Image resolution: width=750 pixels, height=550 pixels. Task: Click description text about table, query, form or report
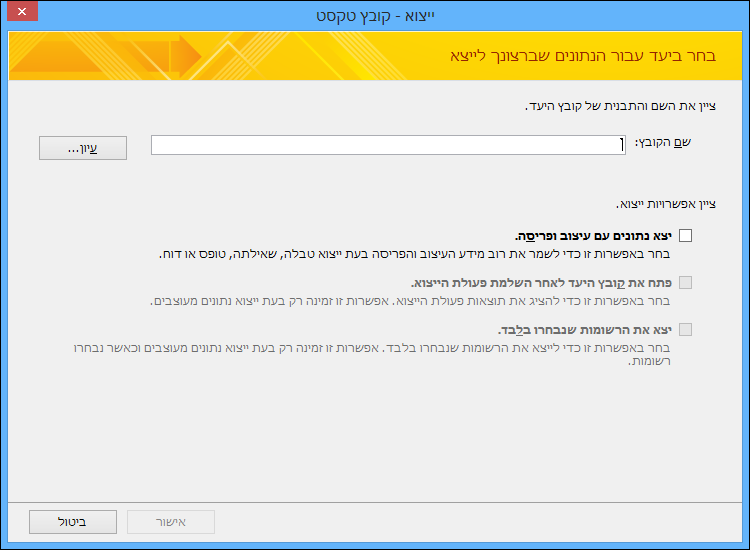414,254
